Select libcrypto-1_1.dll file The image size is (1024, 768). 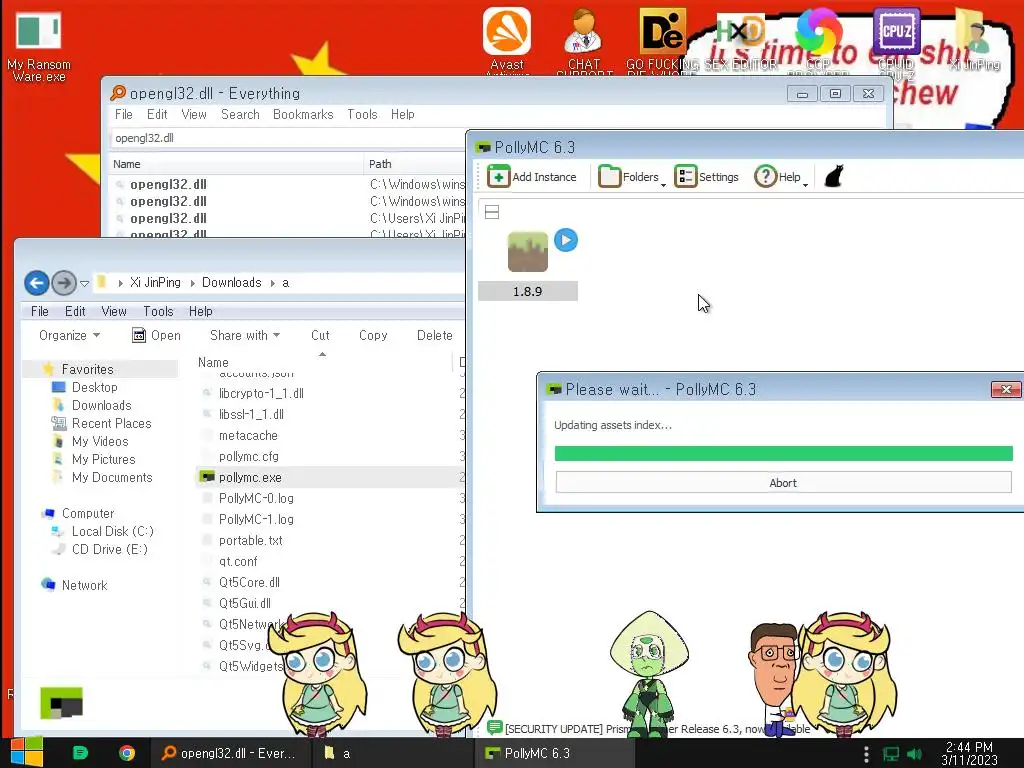(x=261, y=393)
